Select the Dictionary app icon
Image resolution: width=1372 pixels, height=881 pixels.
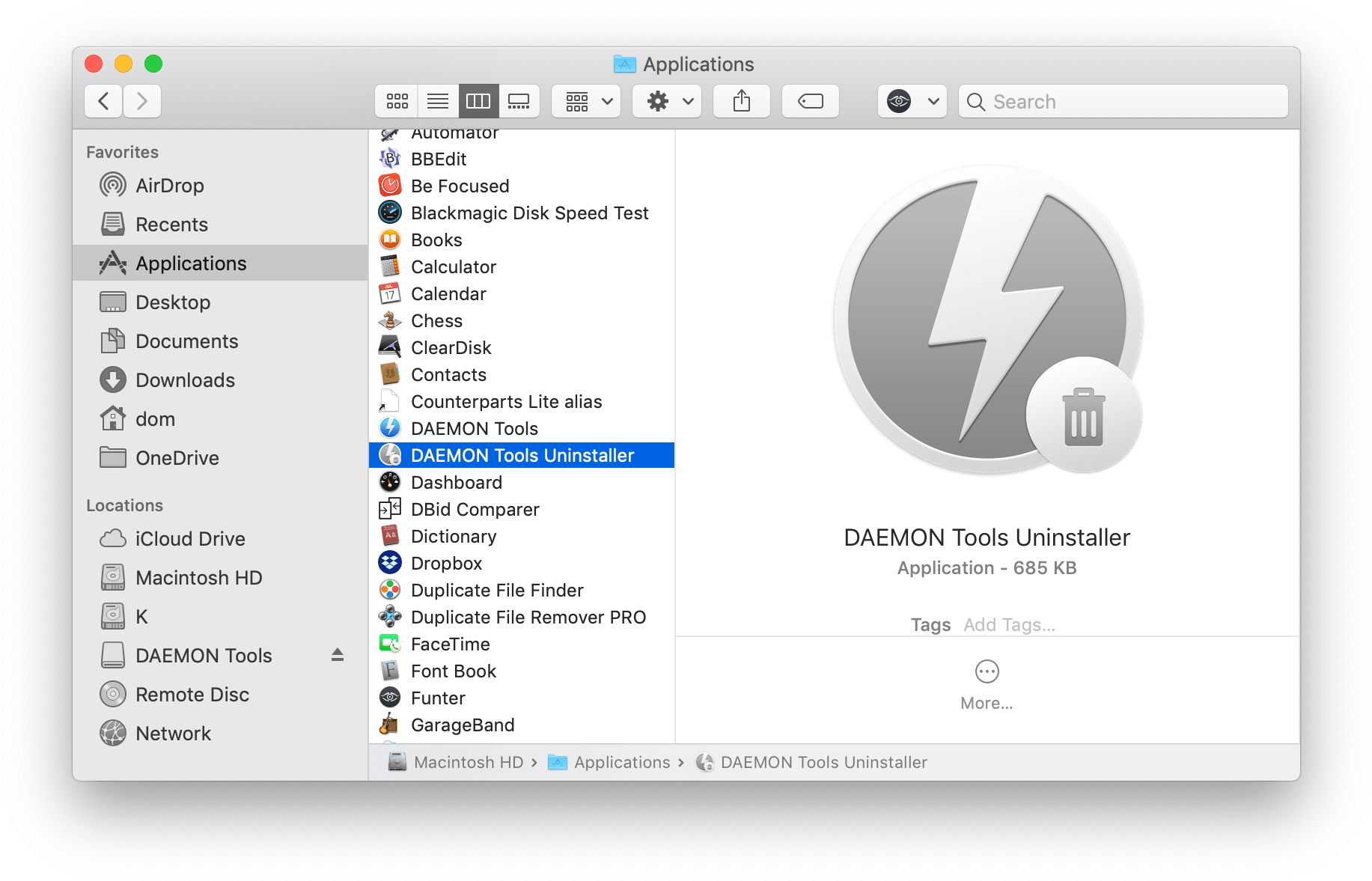pos(390,536)
